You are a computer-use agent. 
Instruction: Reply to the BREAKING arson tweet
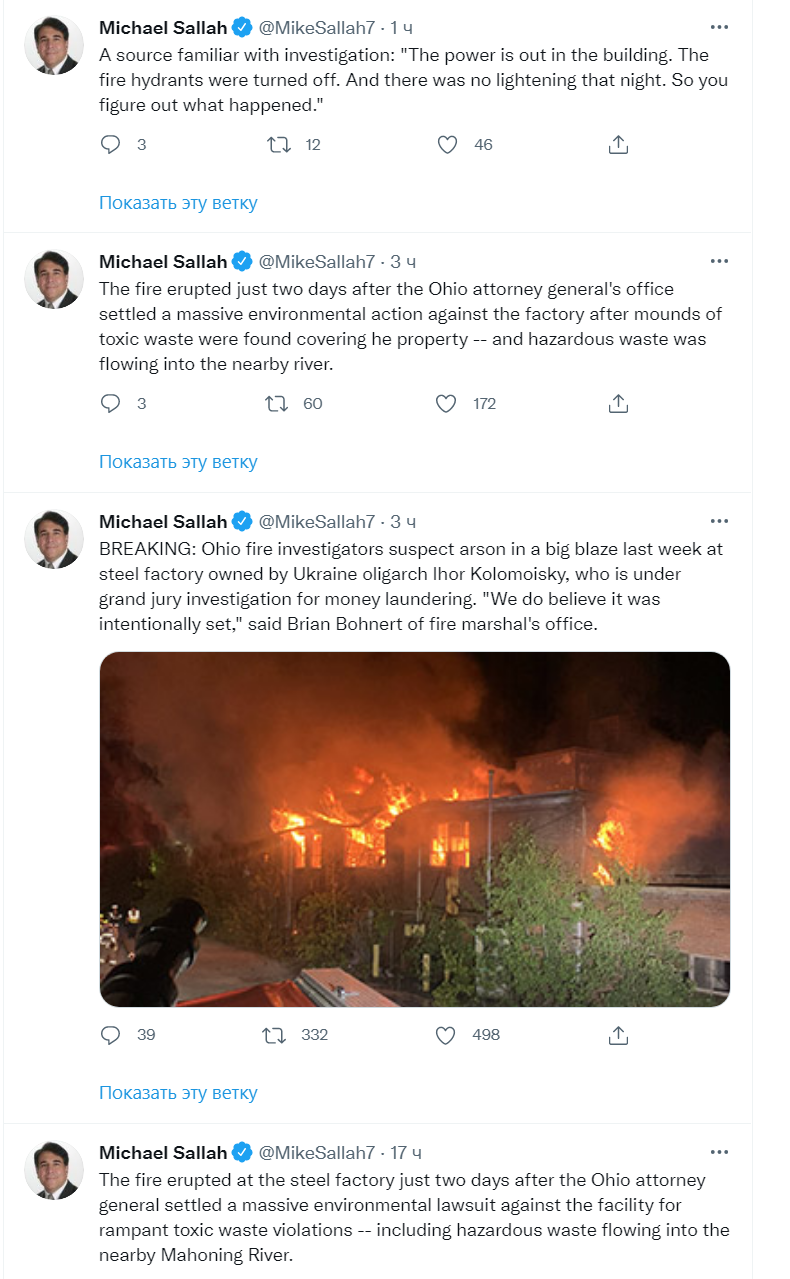point(111,1035)
